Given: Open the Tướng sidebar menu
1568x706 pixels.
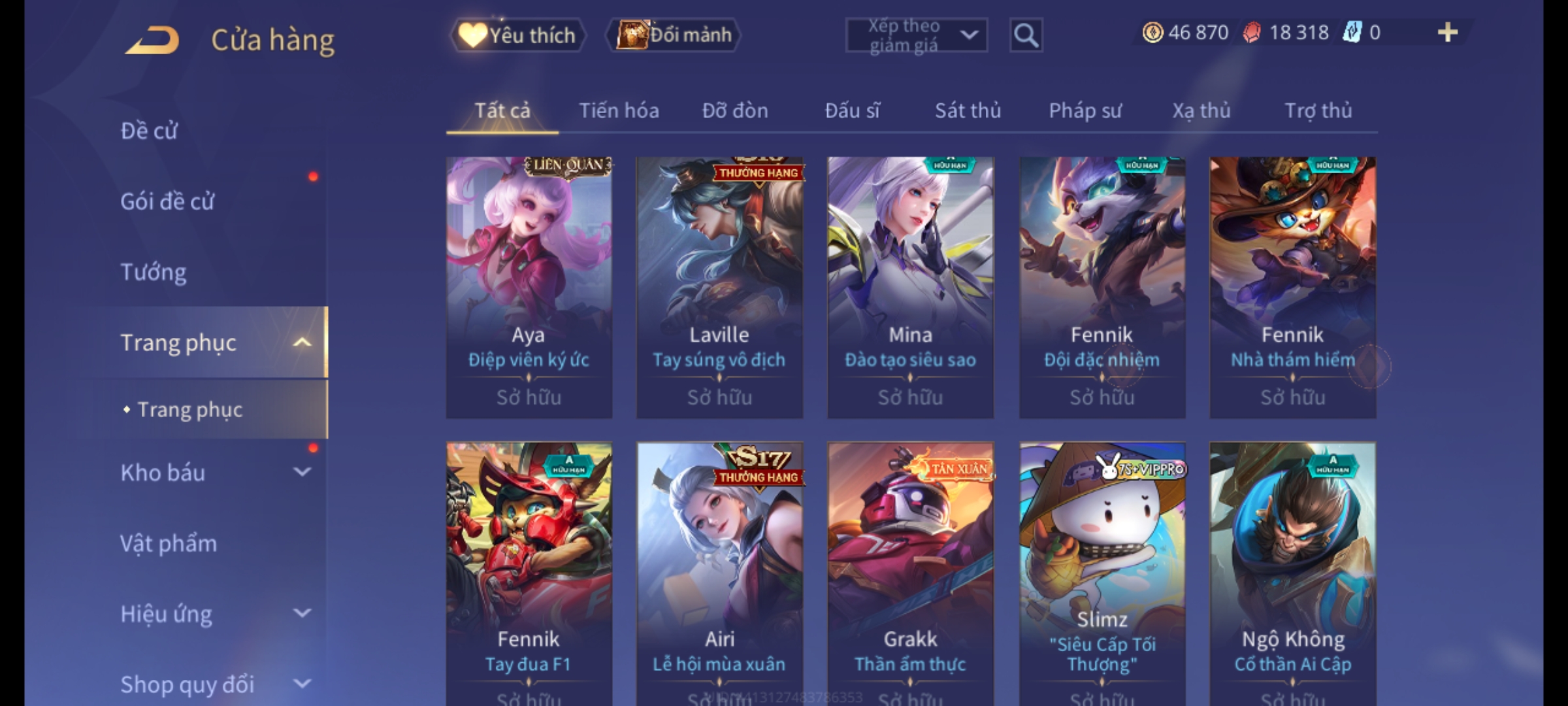Looking at the screenshot, I should [154, 272].
